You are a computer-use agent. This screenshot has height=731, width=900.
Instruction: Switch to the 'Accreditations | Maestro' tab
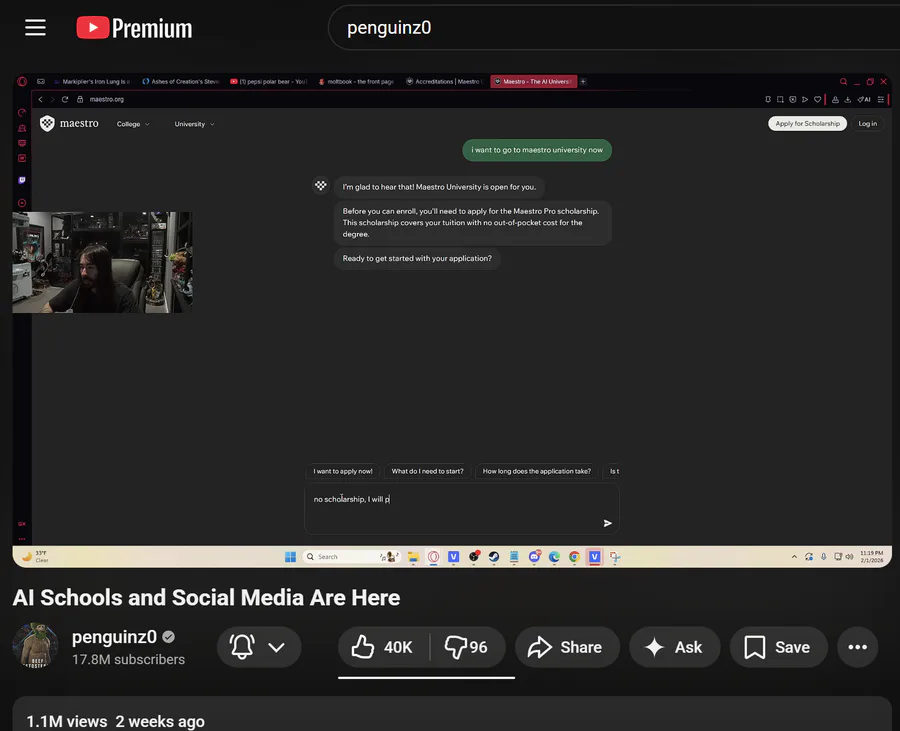point(444,81)
